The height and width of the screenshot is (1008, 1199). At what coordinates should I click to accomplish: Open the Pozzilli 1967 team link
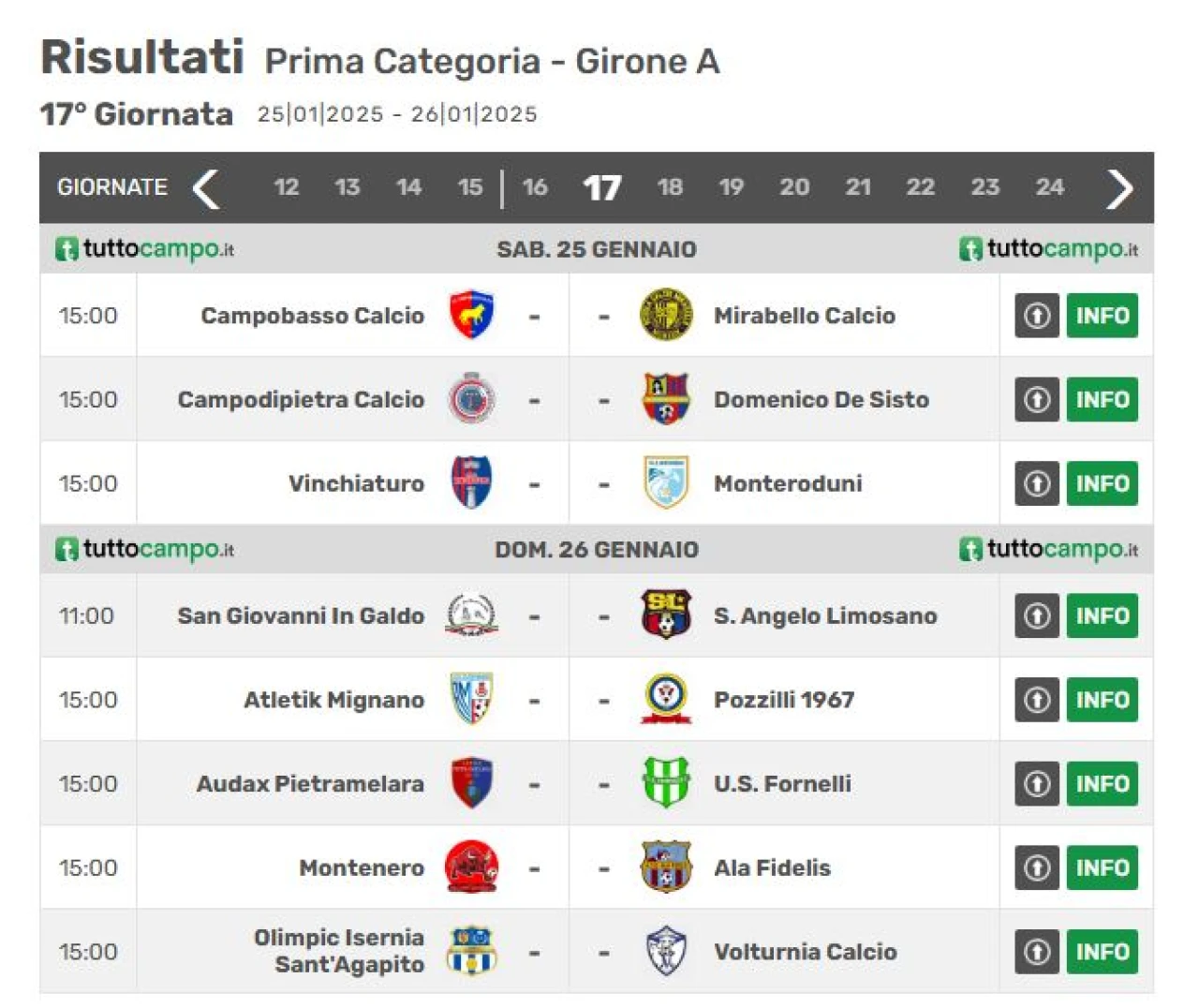coord(784,700)
